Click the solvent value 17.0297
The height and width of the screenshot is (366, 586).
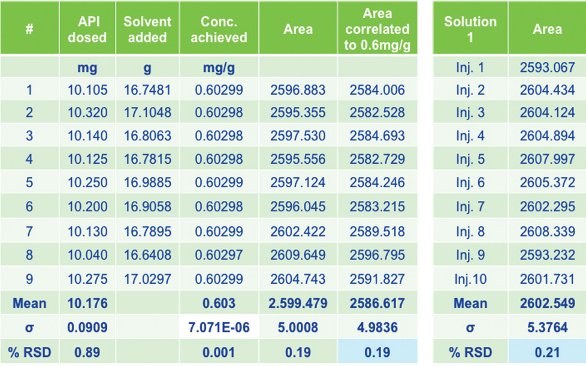tap(148, 279)
